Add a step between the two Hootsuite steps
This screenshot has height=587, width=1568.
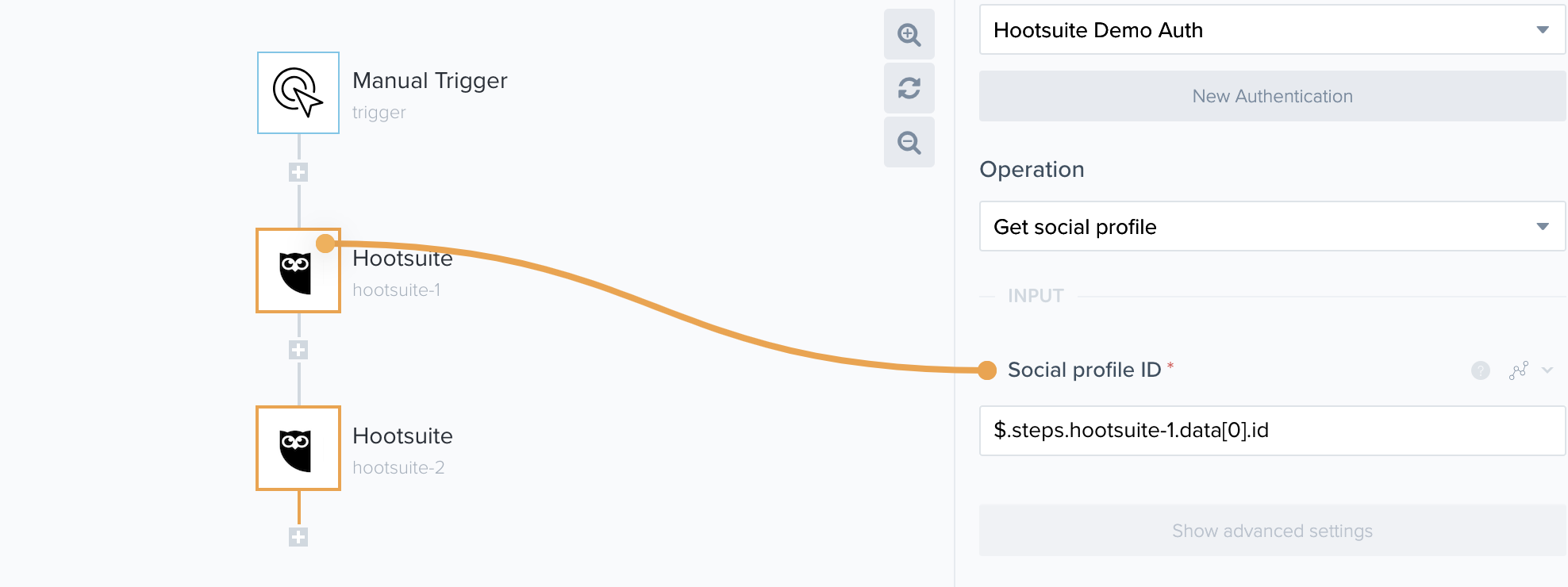(298, 350)
